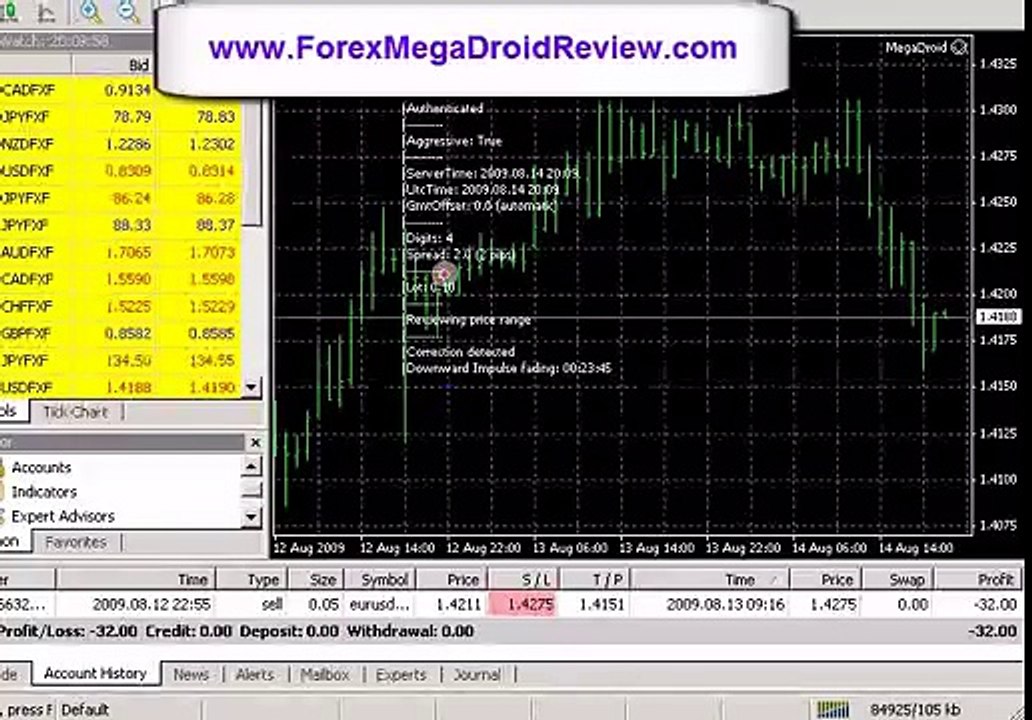This screenshot has height=720, width=1032.
Task: Click the Profit/Loss: -32.00 summary text
Action: [x=68, y=631]
